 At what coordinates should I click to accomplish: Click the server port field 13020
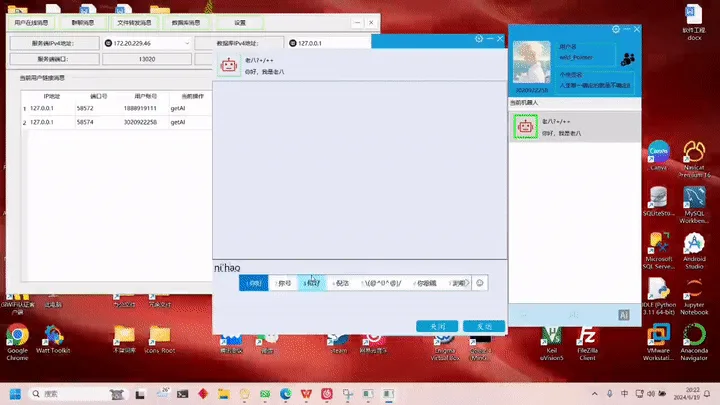click(146, 59)
